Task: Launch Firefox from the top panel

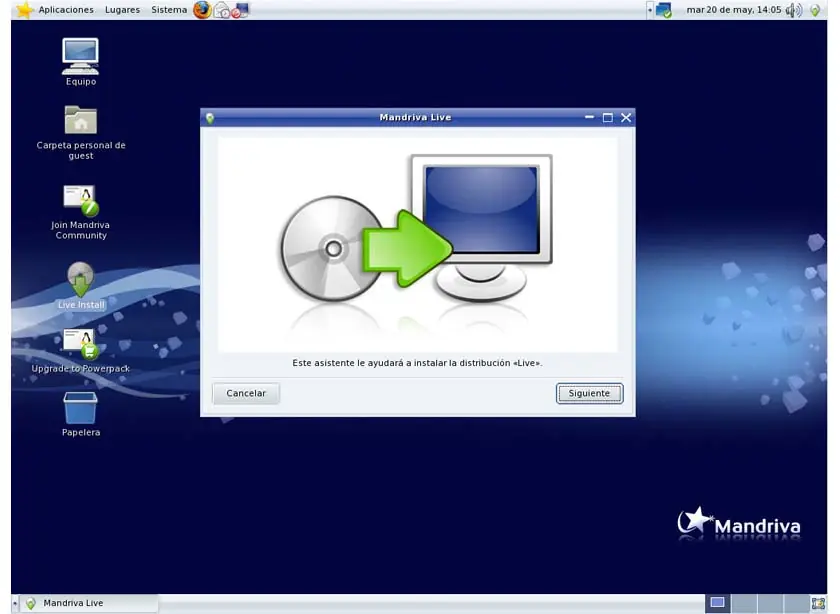Action: (x=202, y=10)
